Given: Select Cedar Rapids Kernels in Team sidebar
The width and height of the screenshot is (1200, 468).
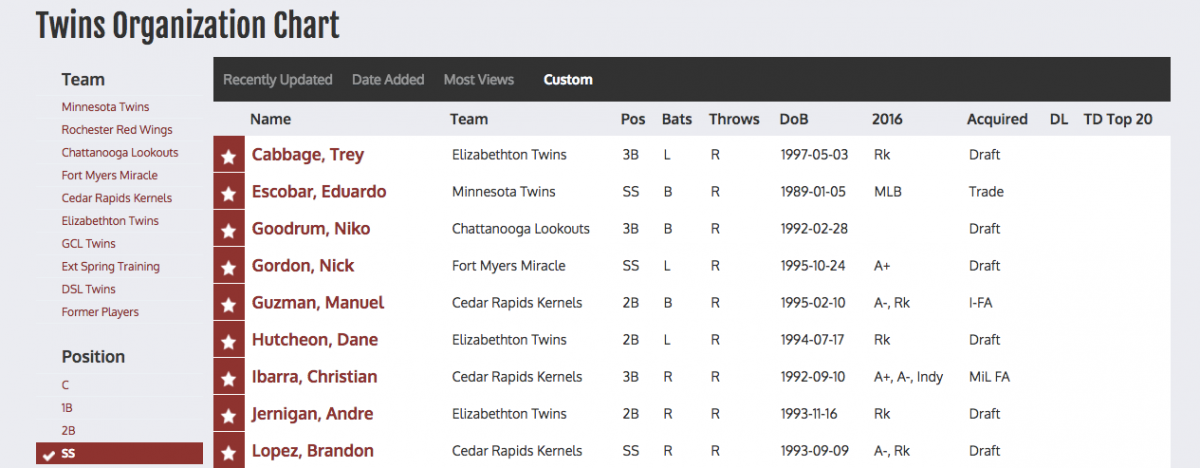Looking at the screenshot, I should 116,198.
